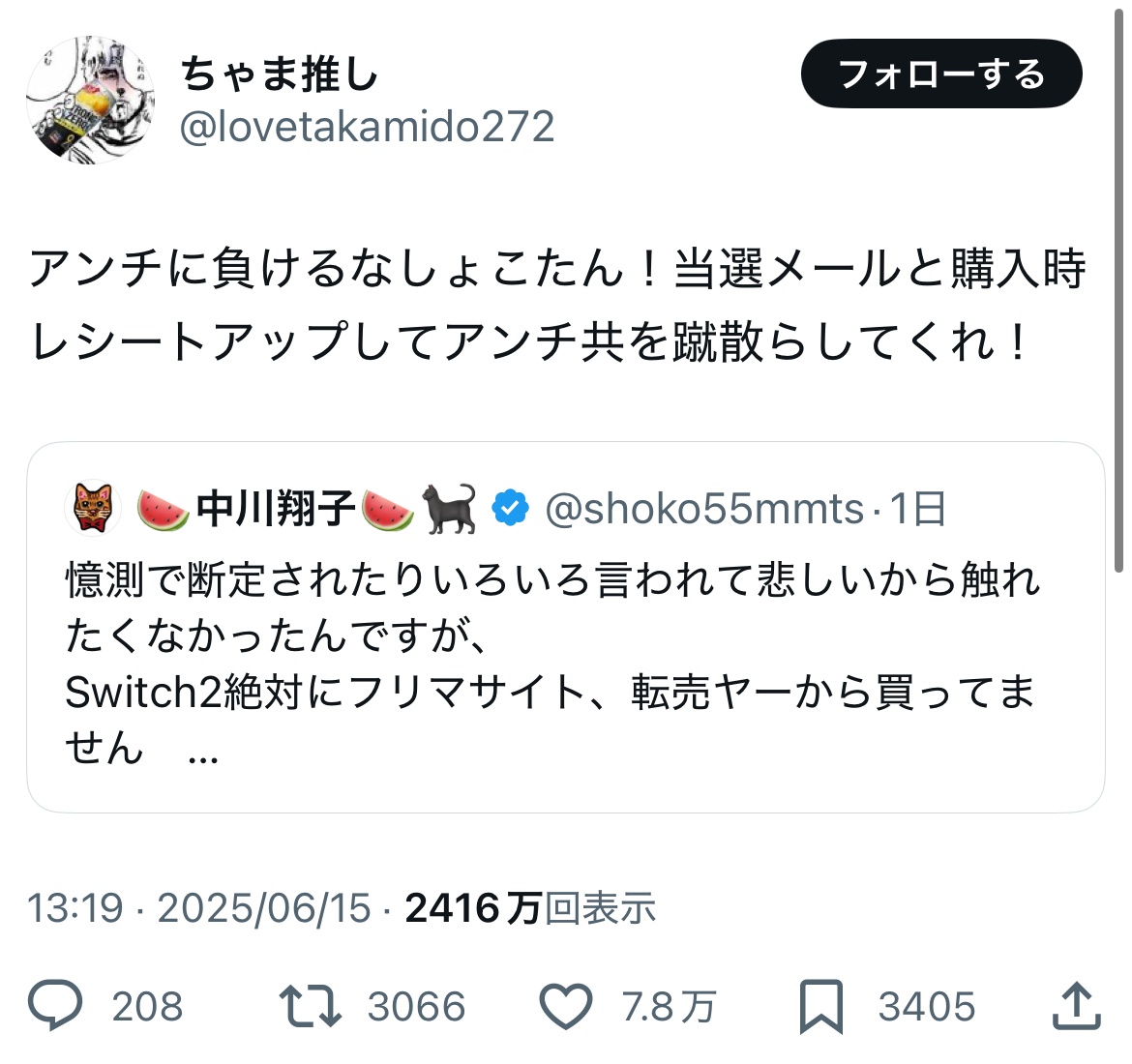This screenshot has width=1132, height=1064.
Task: Open the ちゃま推し display name
Action: click(279, 74)
